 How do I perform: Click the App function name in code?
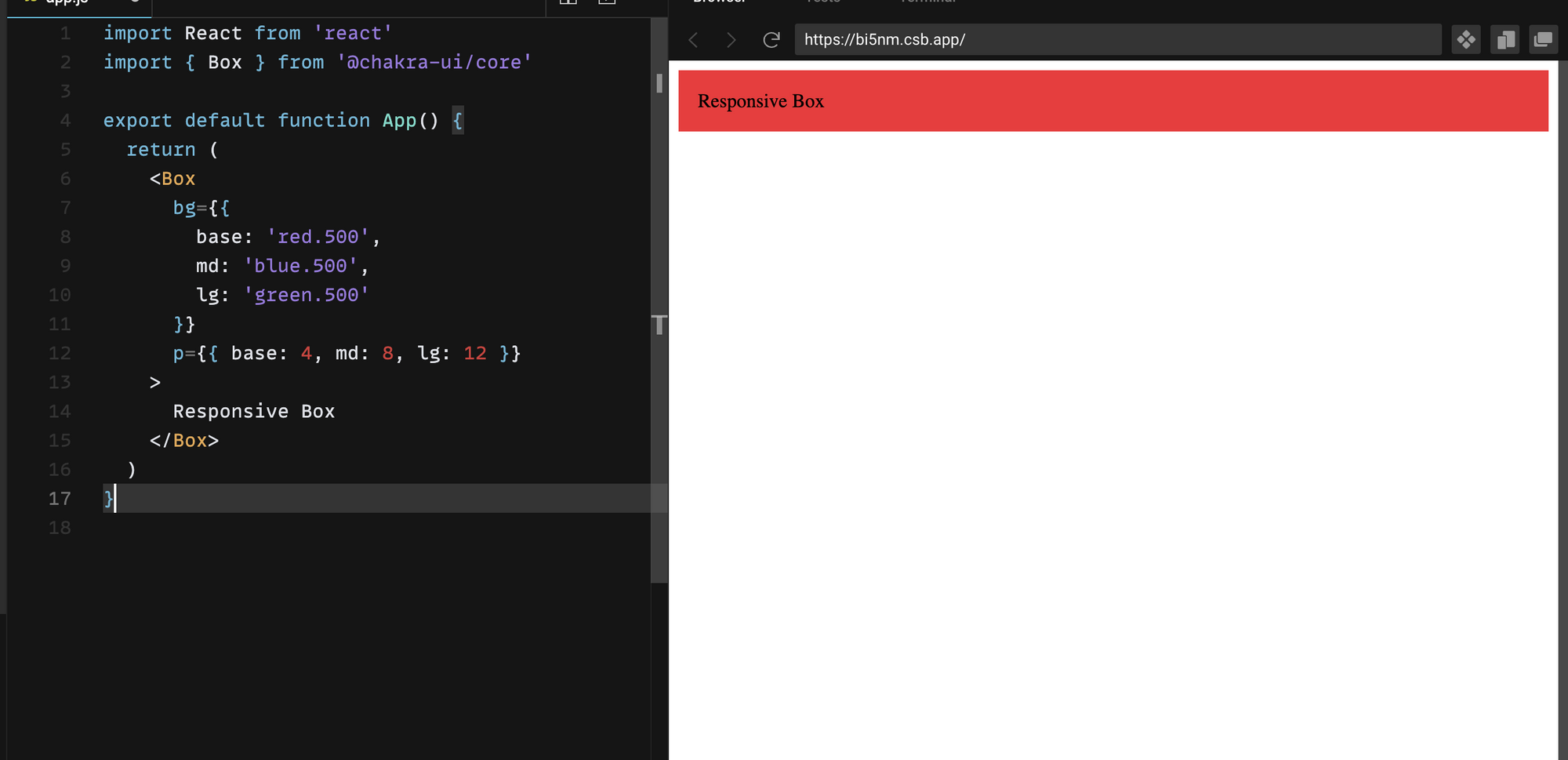tap(399, 121)
